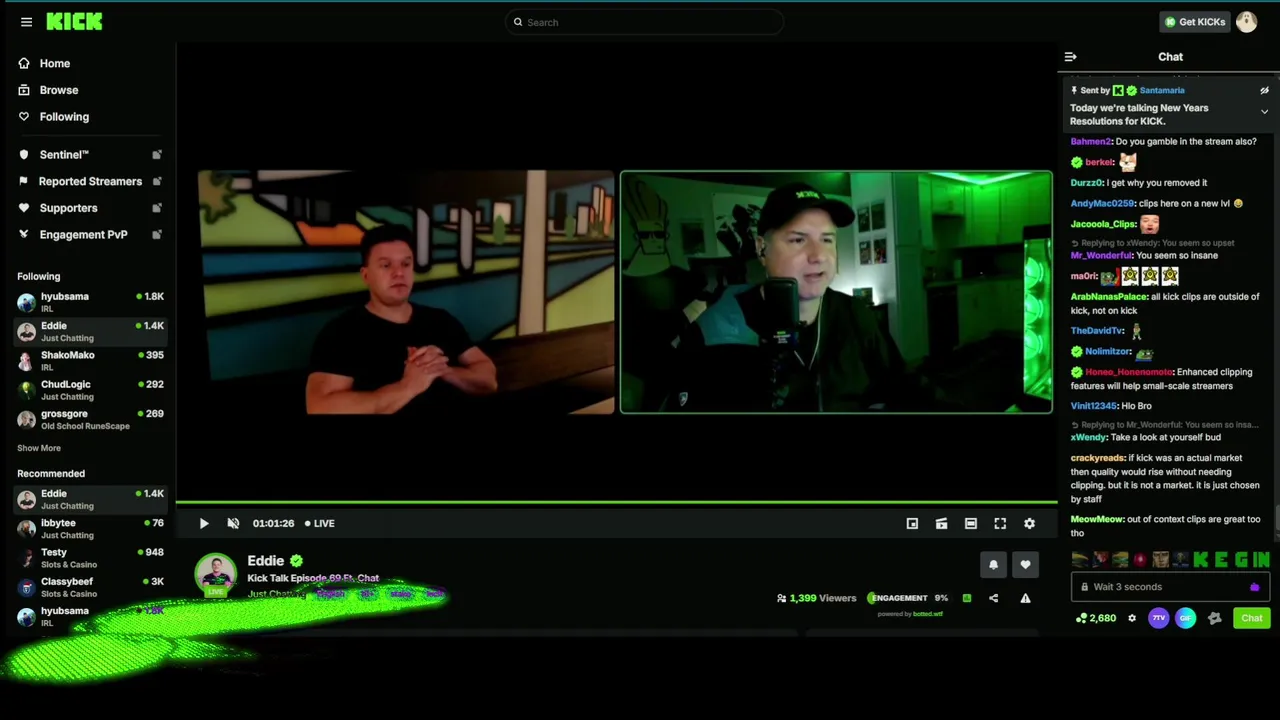Open the green engagement chart icon
This screenshot has height=720, width=1280.
click(966, 598)
